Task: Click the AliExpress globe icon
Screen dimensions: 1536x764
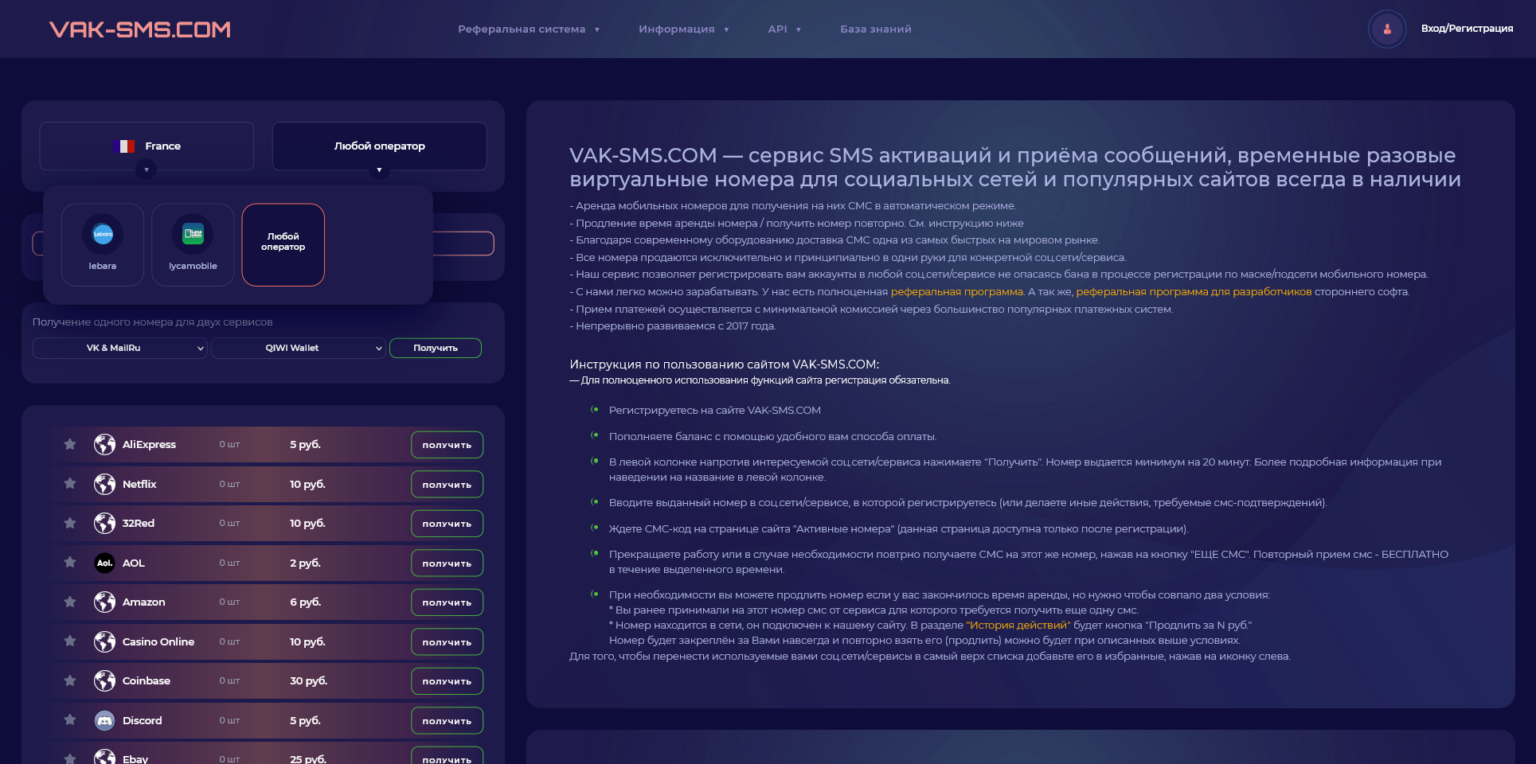Action: click(x=105, y=445)
